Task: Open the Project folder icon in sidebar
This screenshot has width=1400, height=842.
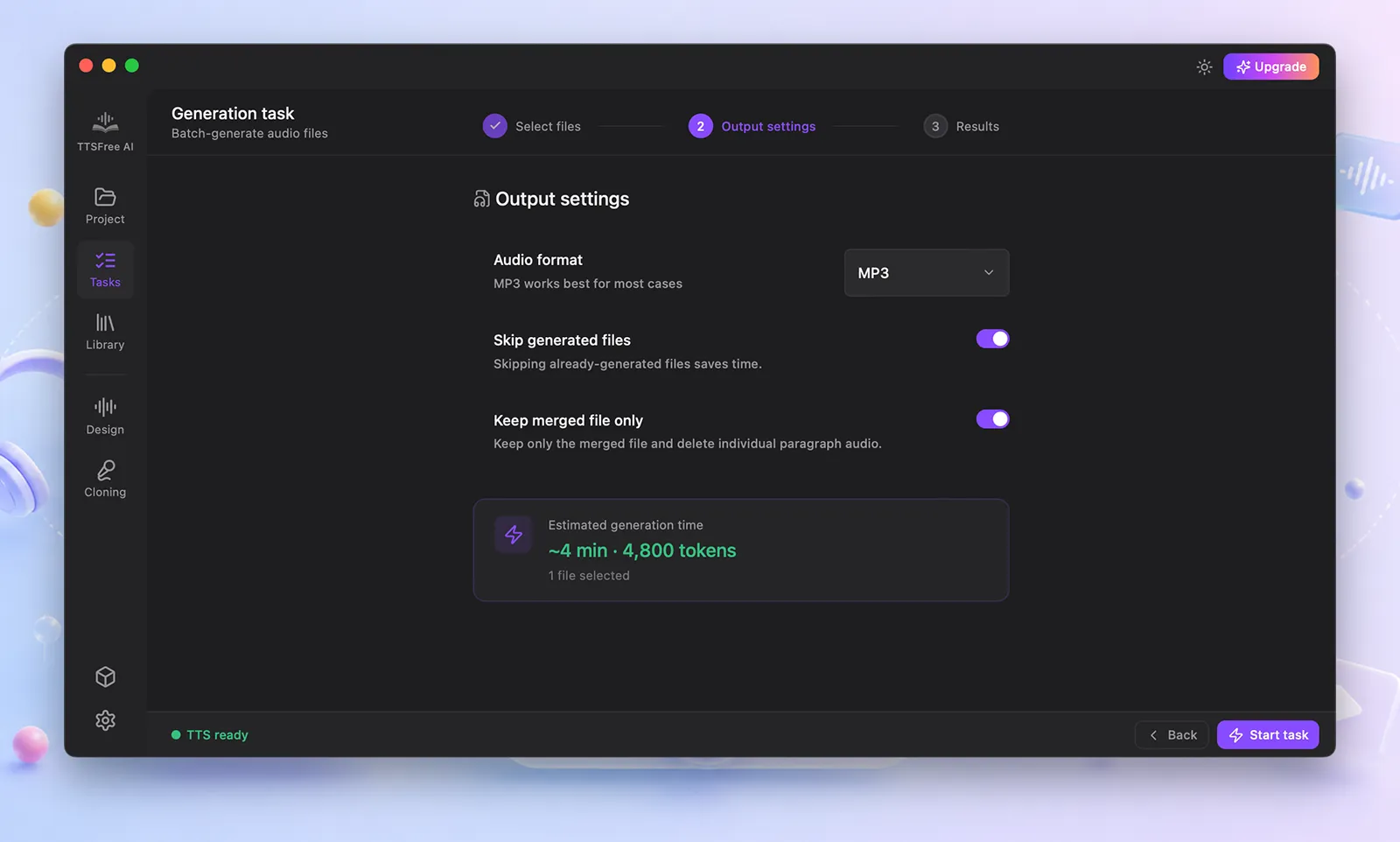Action: click(x=105, y=197)
